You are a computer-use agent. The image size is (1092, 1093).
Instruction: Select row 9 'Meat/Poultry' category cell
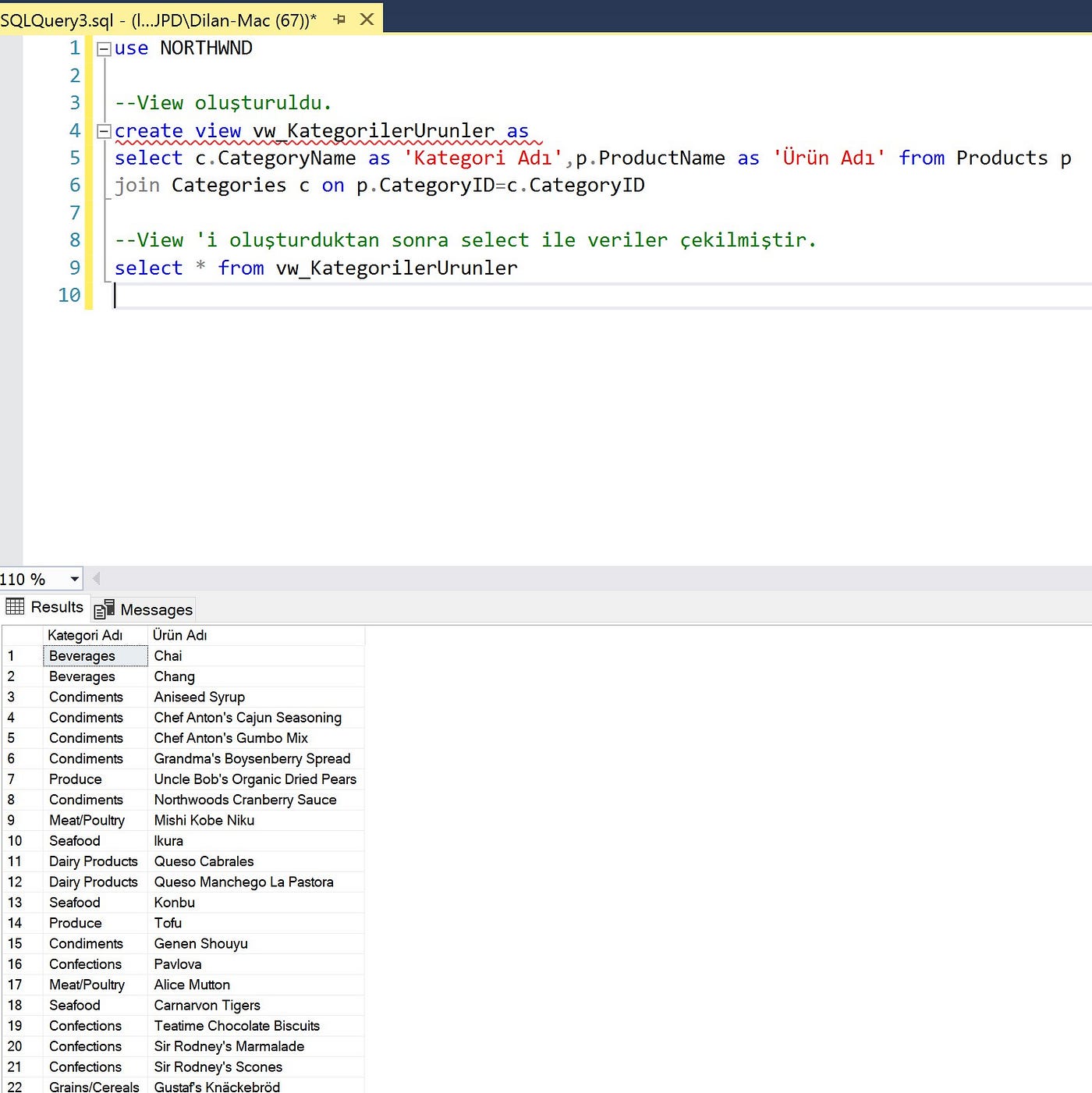[x=95, y=820]
